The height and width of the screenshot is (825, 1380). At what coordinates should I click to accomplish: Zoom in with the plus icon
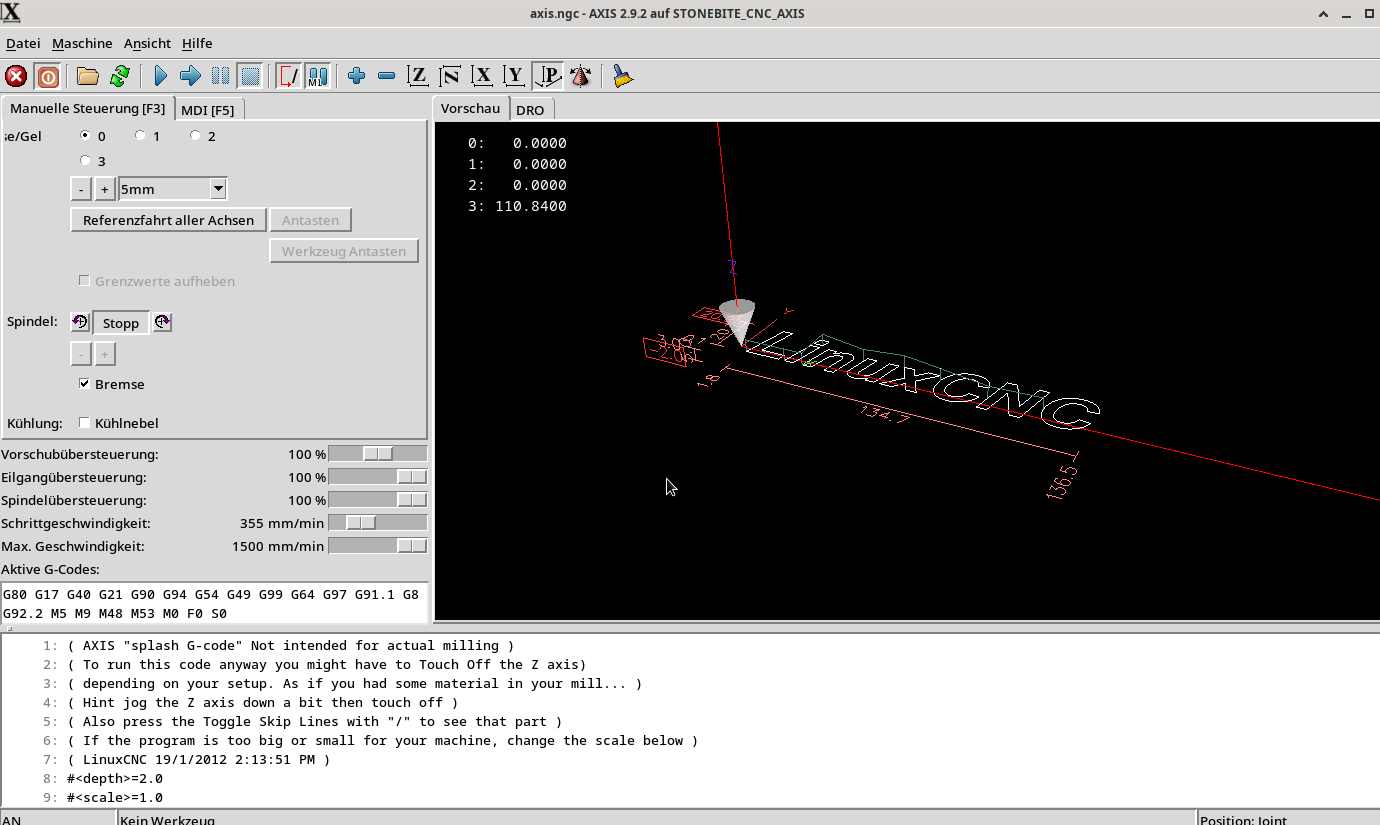(x=357, y=76)
